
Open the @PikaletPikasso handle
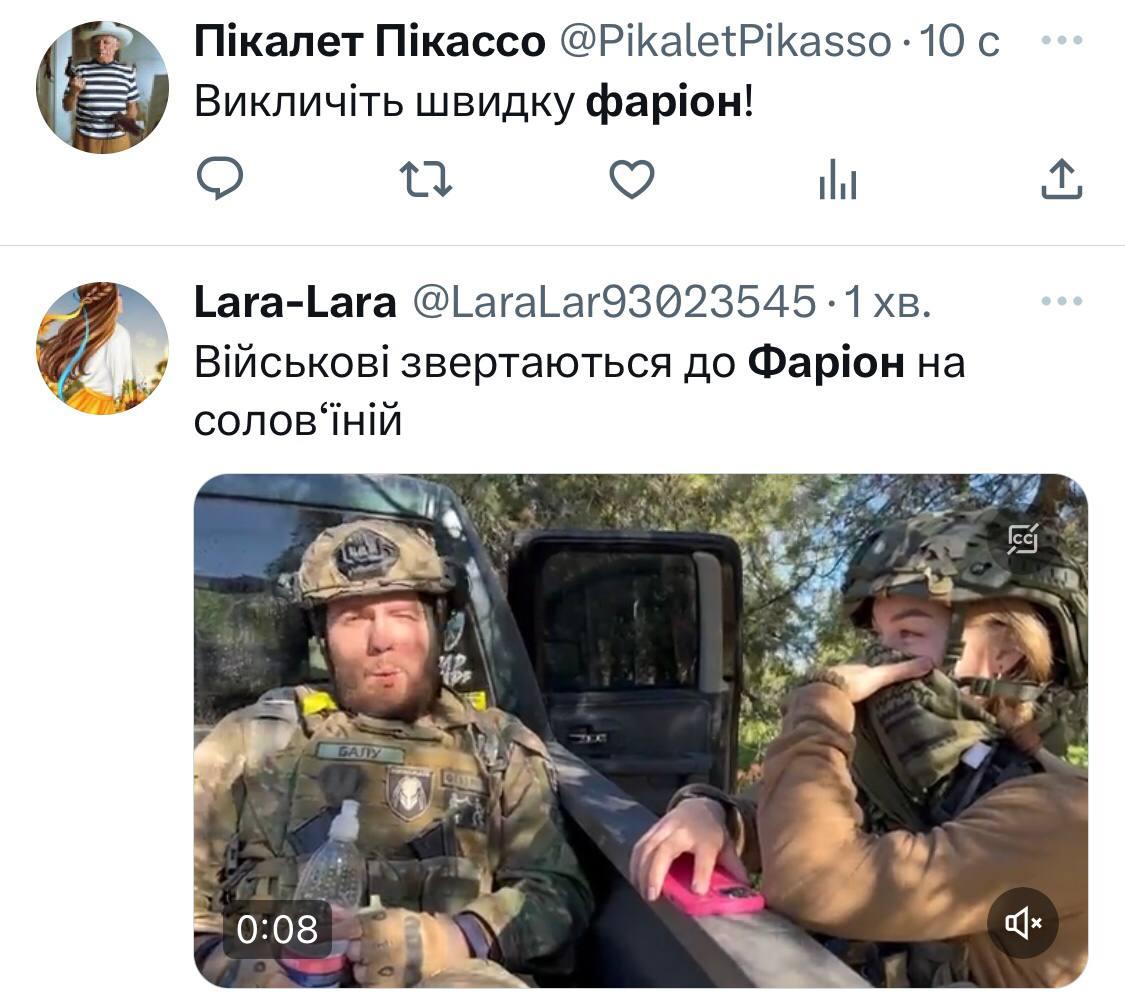tap(725, 41)
